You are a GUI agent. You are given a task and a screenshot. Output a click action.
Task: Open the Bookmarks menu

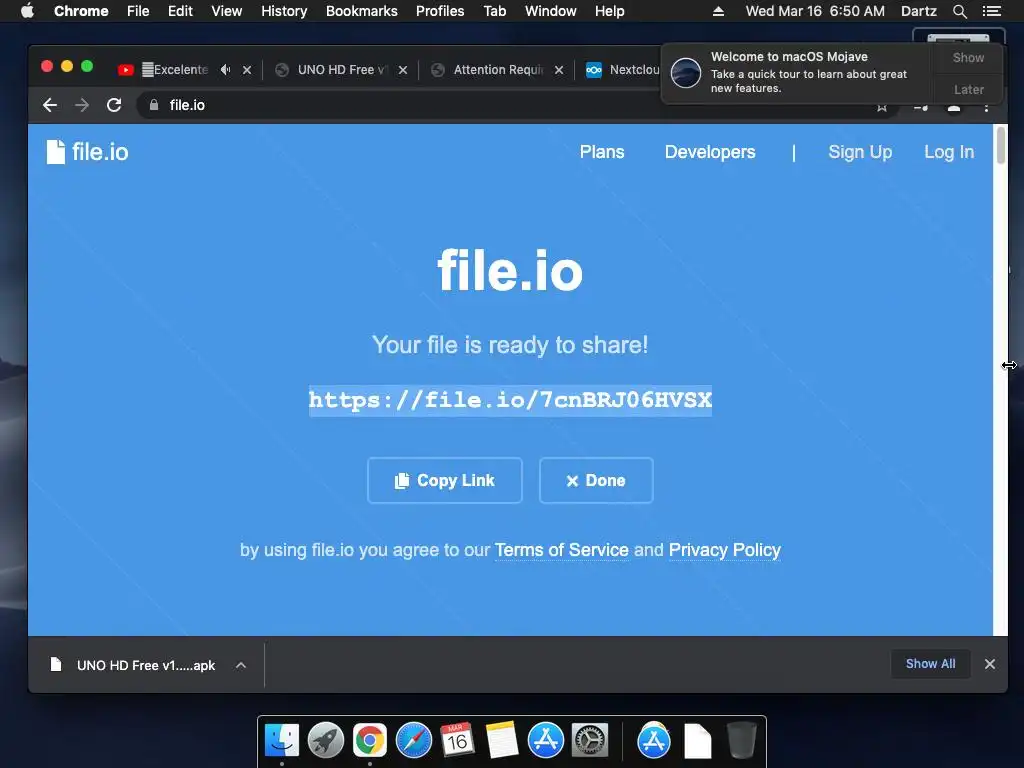click(362, 11)
